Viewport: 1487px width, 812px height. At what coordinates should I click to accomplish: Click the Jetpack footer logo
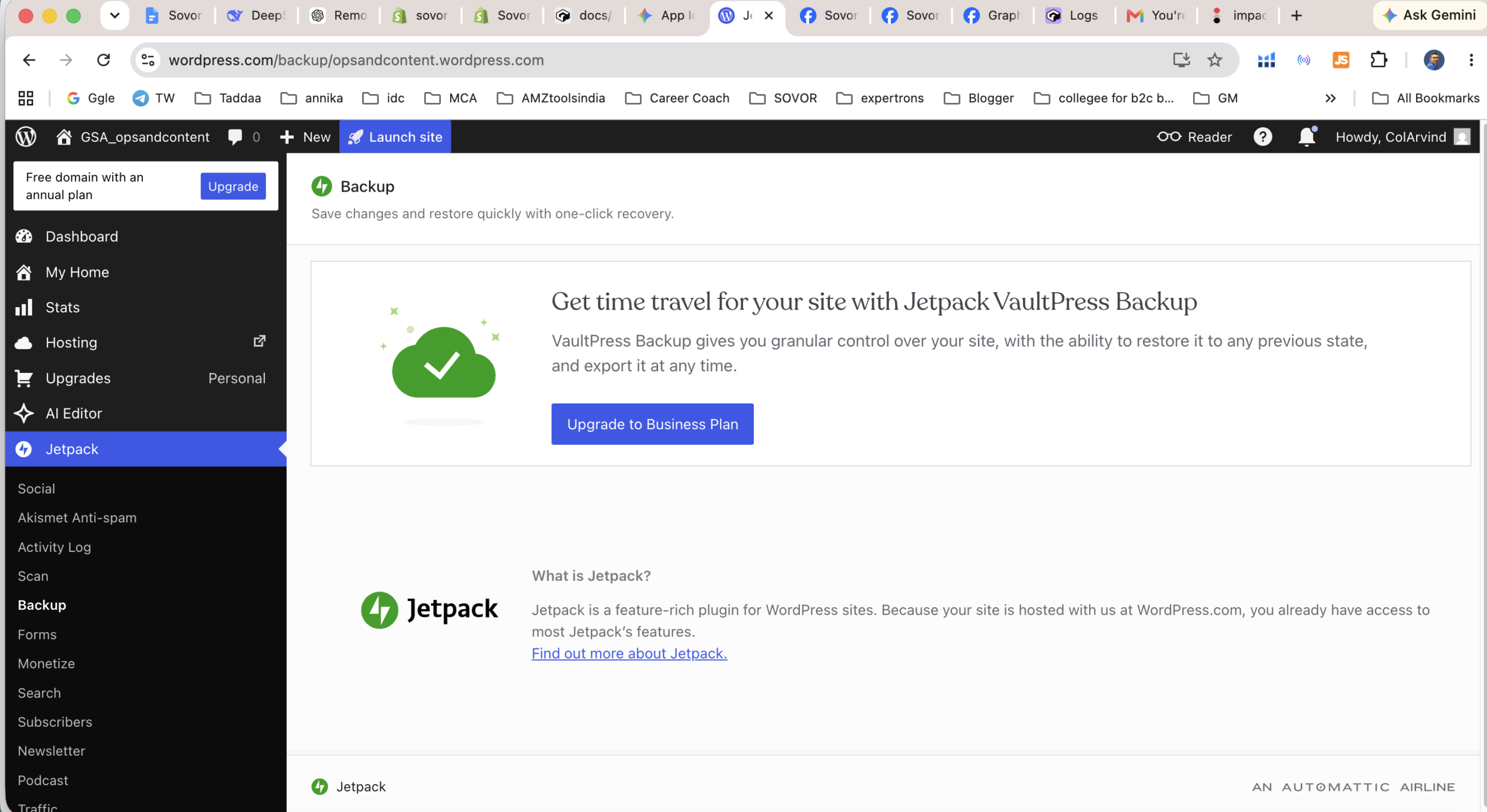point(349,786)
